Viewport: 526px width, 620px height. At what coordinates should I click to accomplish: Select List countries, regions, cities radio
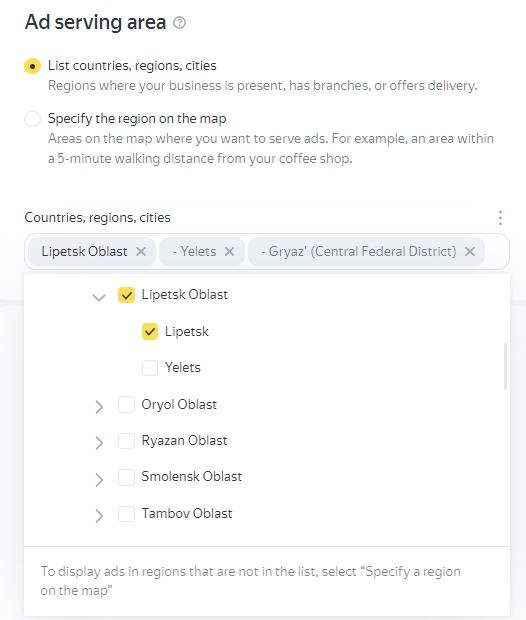coord(32,66)
